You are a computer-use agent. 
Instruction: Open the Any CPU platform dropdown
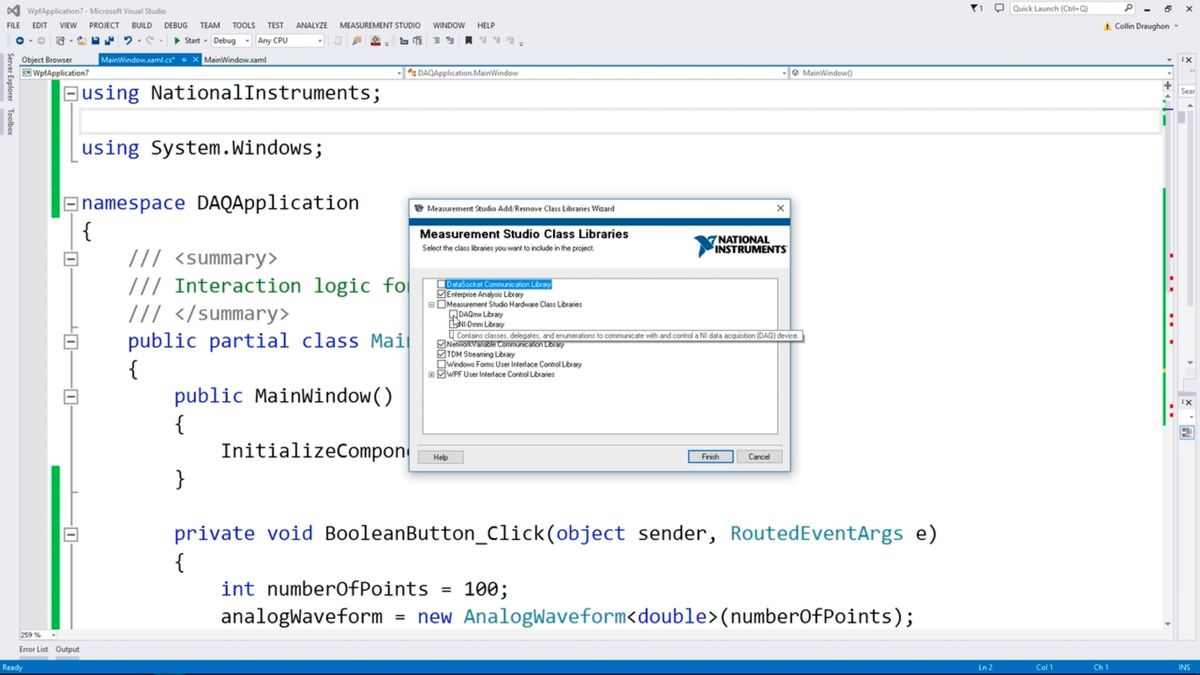coord(290,40)
